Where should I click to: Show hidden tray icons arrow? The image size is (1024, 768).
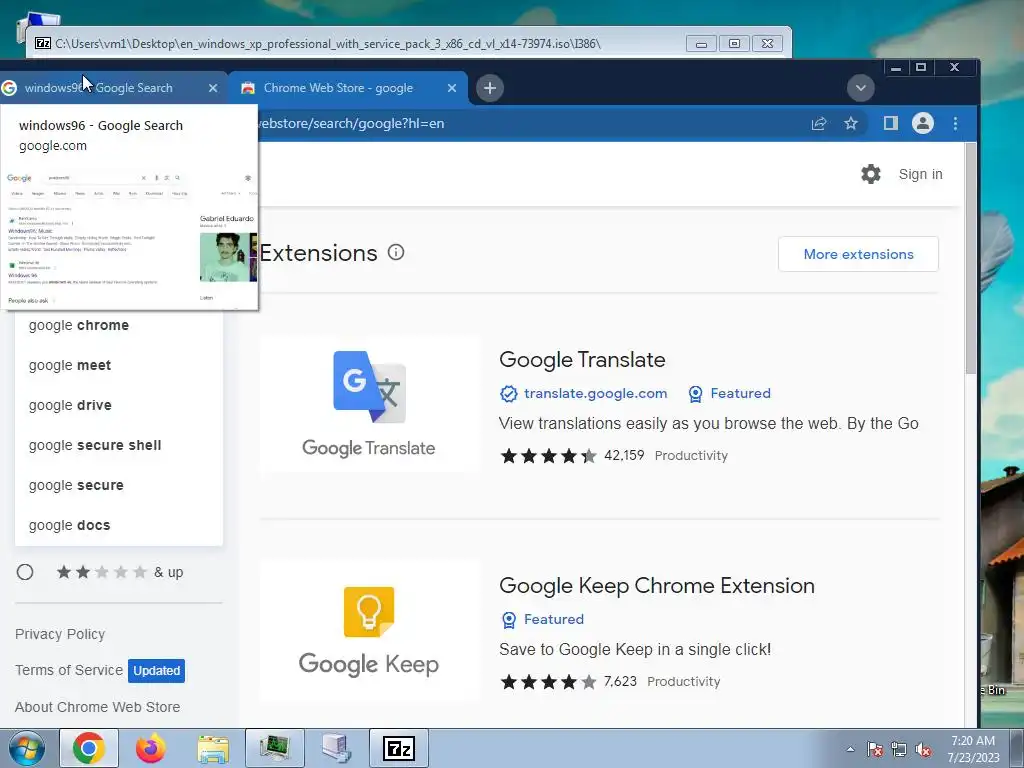[x=850, y=749]
